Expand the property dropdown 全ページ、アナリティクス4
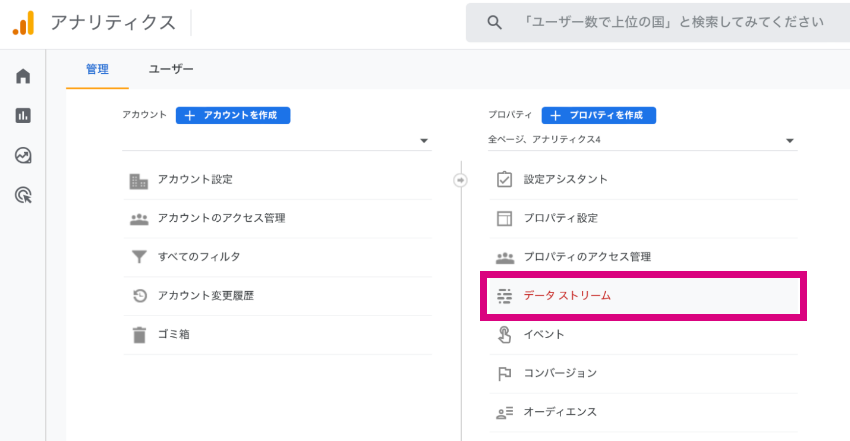The image size is (850, 441). tap(642, 140)
